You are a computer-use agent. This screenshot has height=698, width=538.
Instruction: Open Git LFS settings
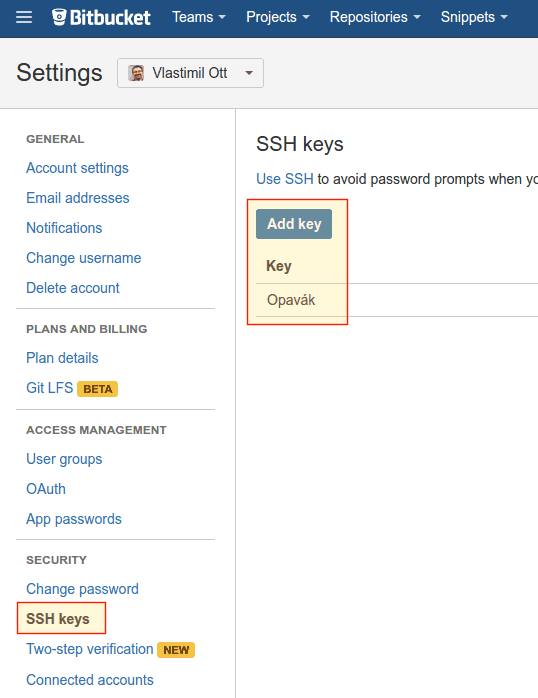click(x=49, y=388)
